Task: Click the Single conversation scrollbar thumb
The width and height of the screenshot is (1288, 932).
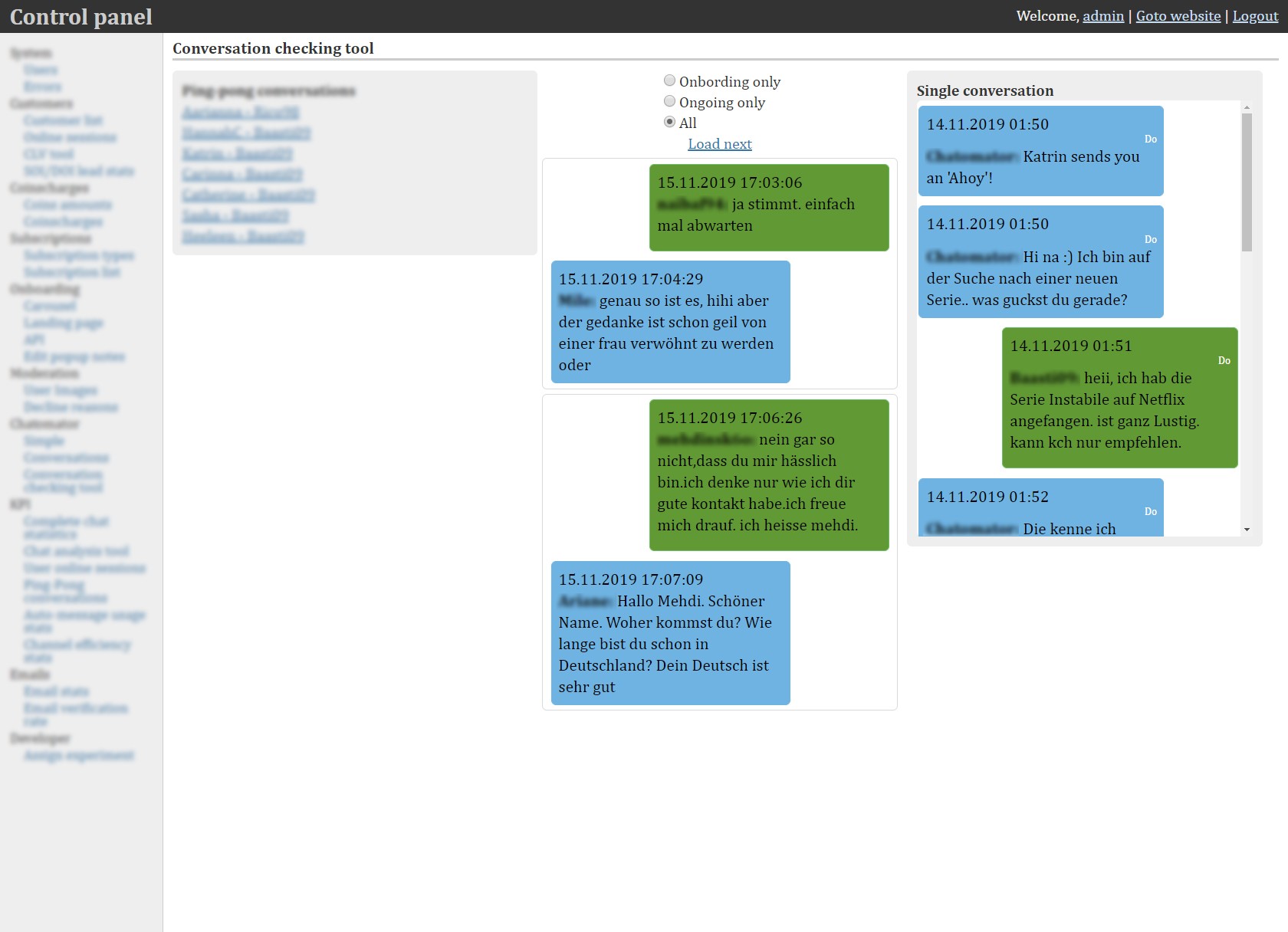Action: (x=1247, y=182)
